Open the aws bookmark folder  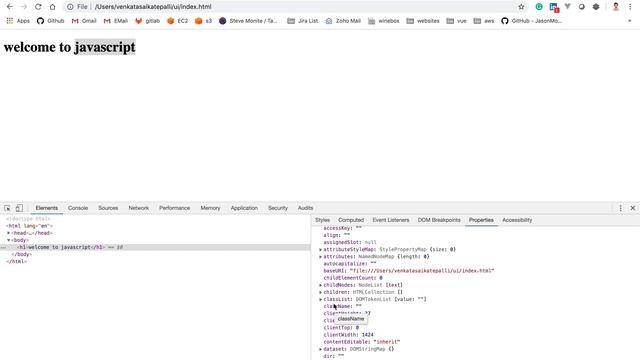point(484,21)
